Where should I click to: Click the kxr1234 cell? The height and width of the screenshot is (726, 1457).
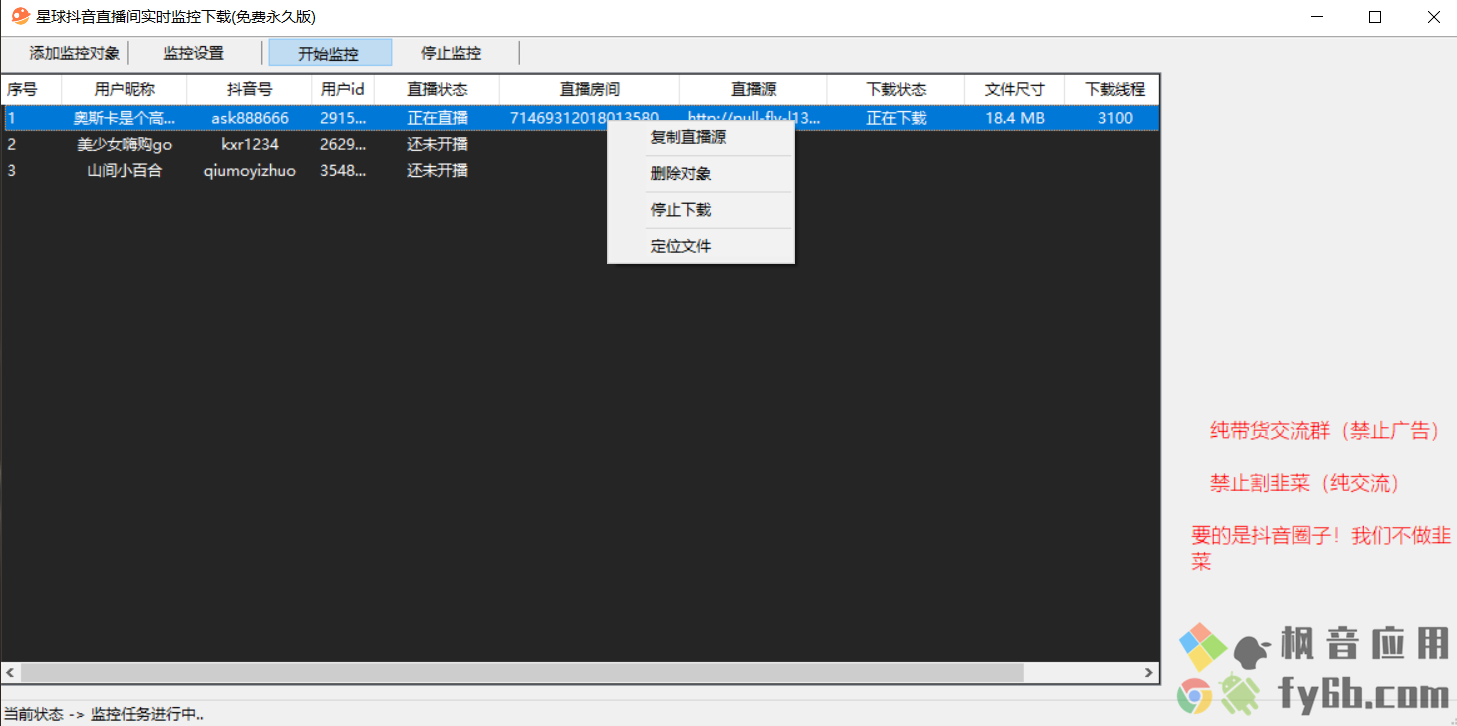click(250, 144)
